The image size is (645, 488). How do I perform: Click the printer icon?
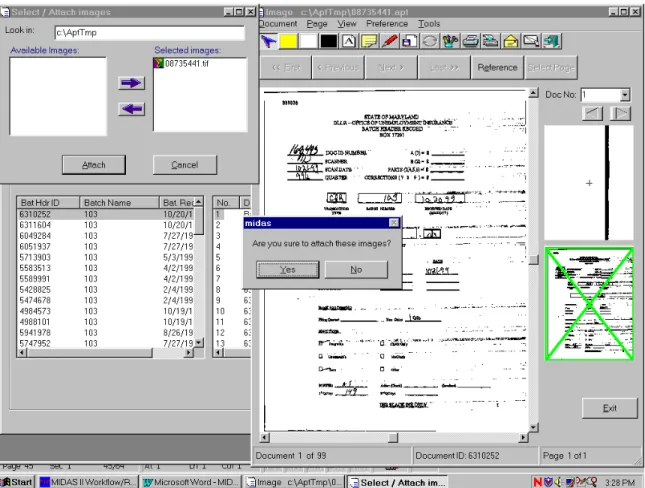470,41
